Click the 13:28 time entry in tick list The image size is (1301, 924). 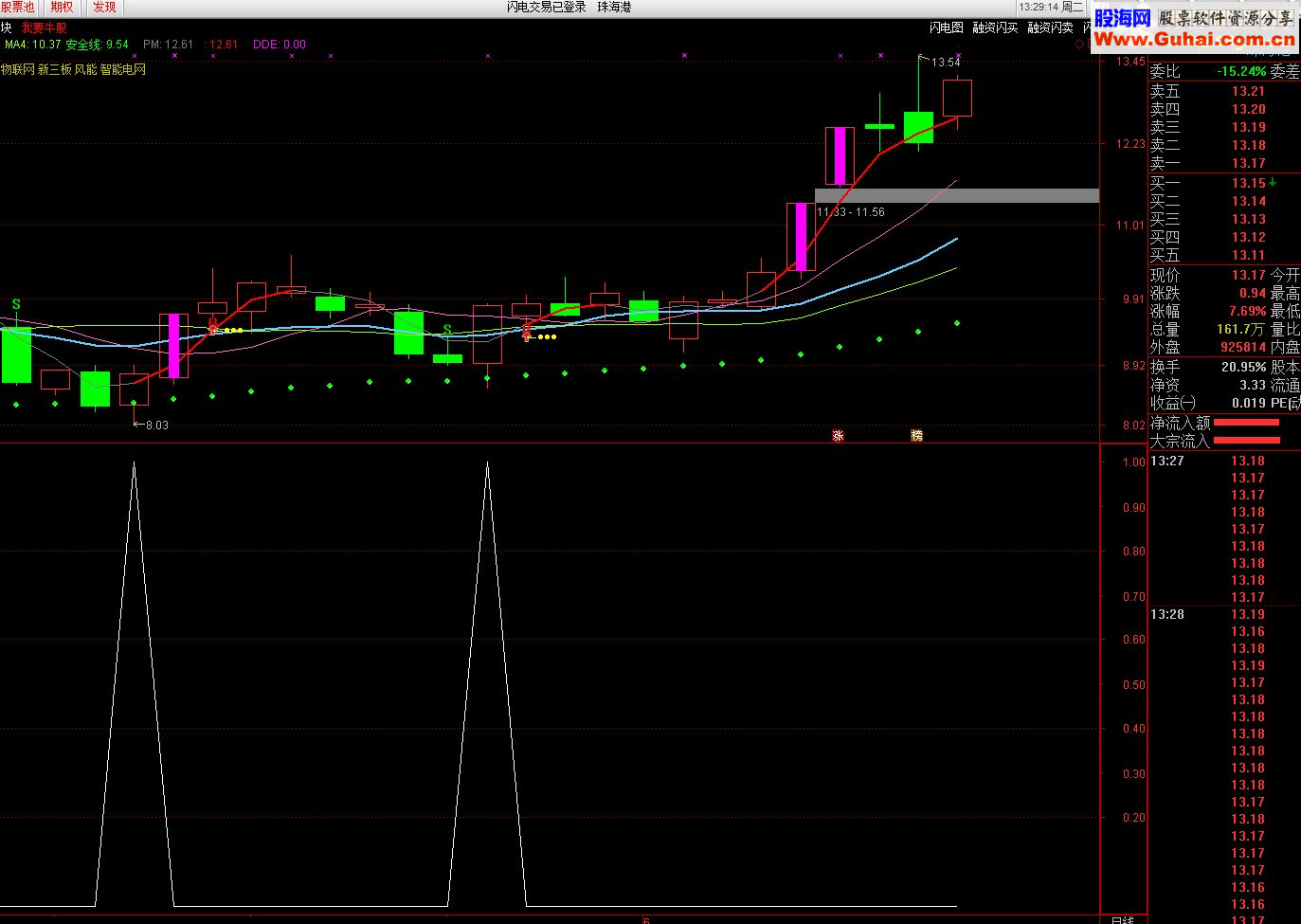click(1166, 614)
